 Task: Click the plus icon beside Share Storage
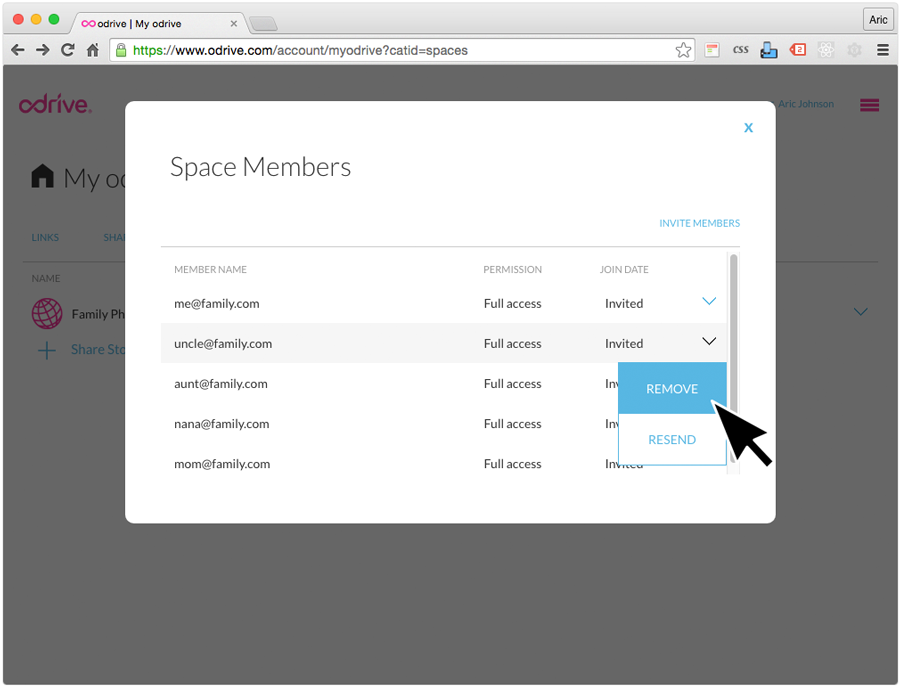[46, 350]
